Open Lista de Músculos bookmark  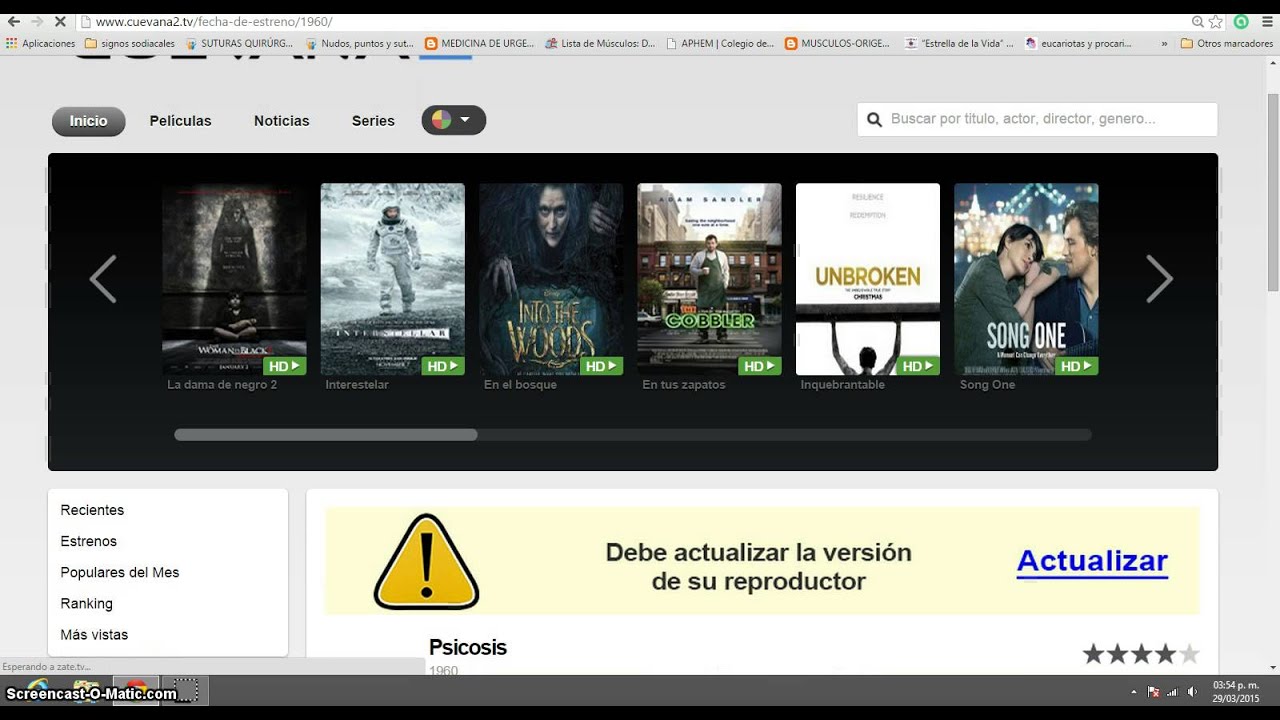tap(601, 43)
